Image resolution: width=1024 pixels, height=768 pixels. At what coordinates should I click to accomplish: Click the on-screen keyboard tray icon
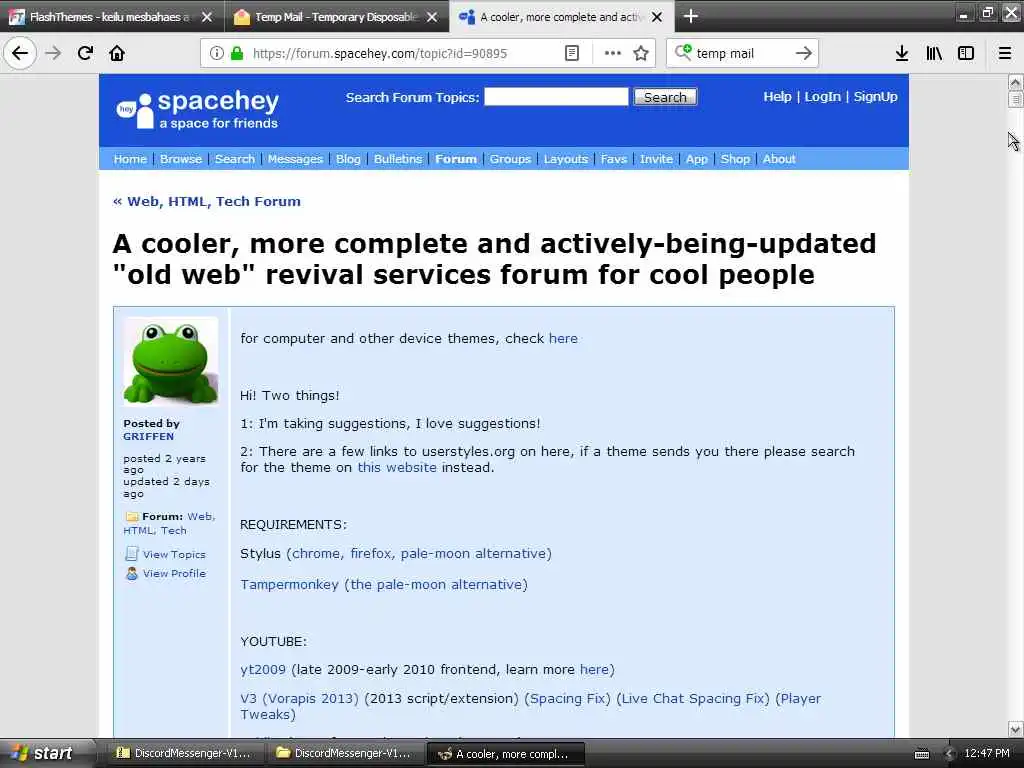(921, 754)
